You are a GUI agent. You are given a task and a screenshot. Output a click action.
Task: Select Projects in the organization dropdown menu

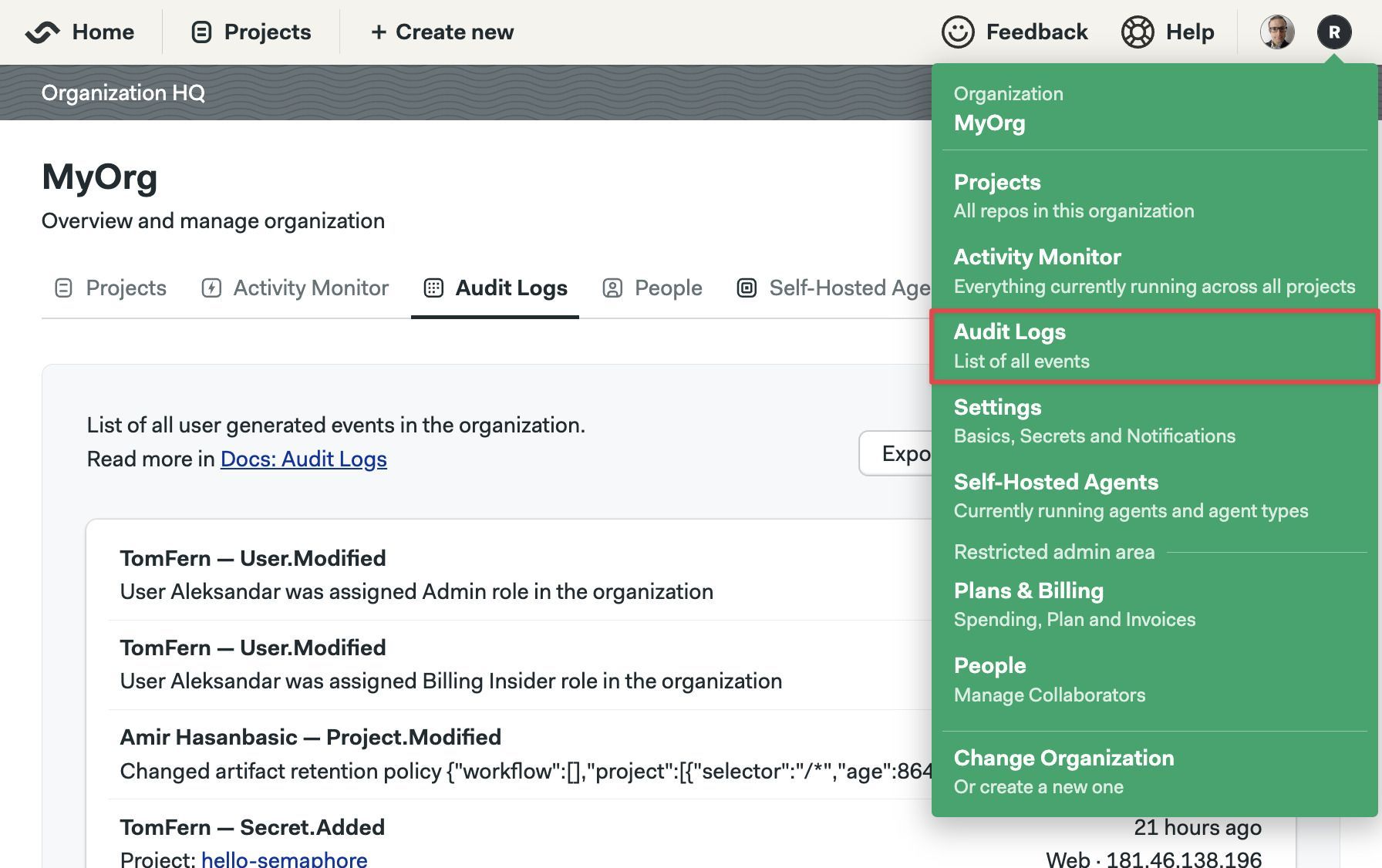1154,196
